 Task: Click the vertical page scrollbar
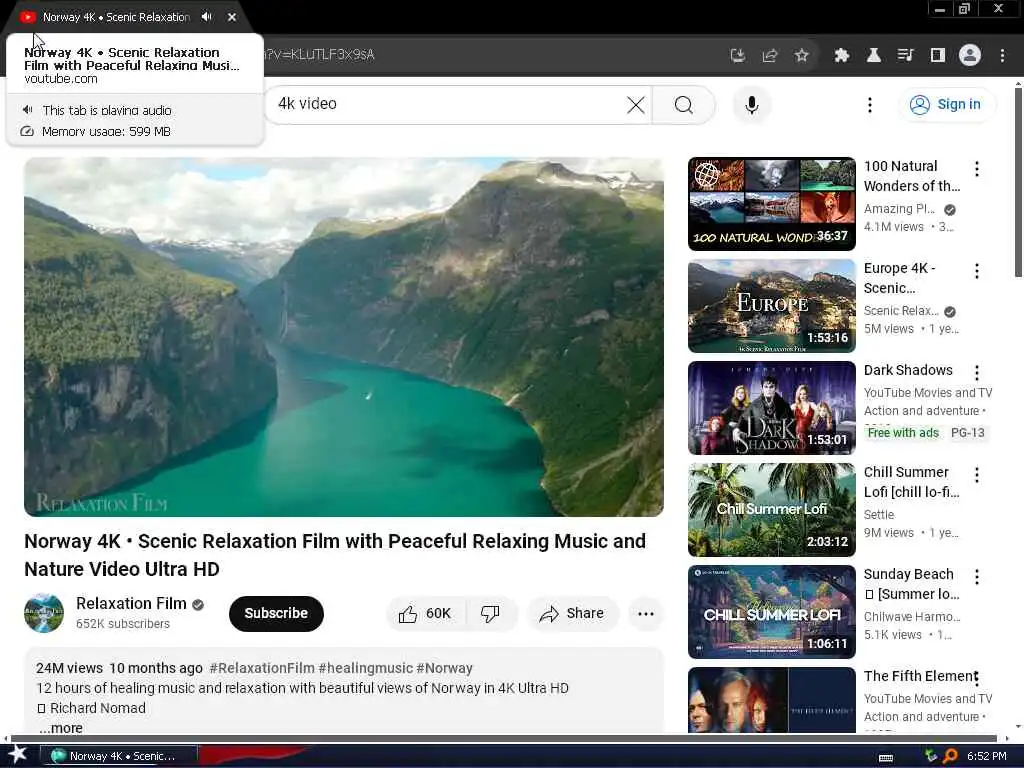[1018, 183]
